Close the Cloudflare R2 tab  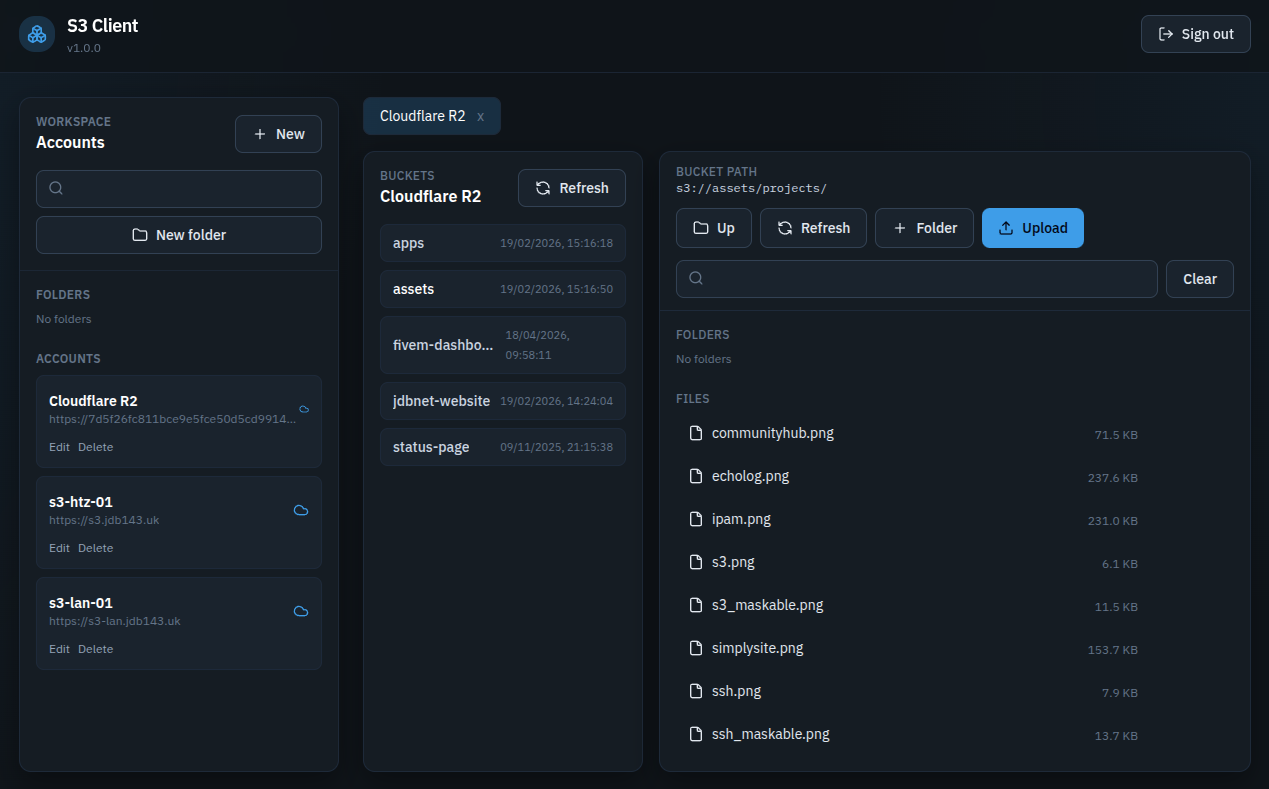click(x=481, y=116)
